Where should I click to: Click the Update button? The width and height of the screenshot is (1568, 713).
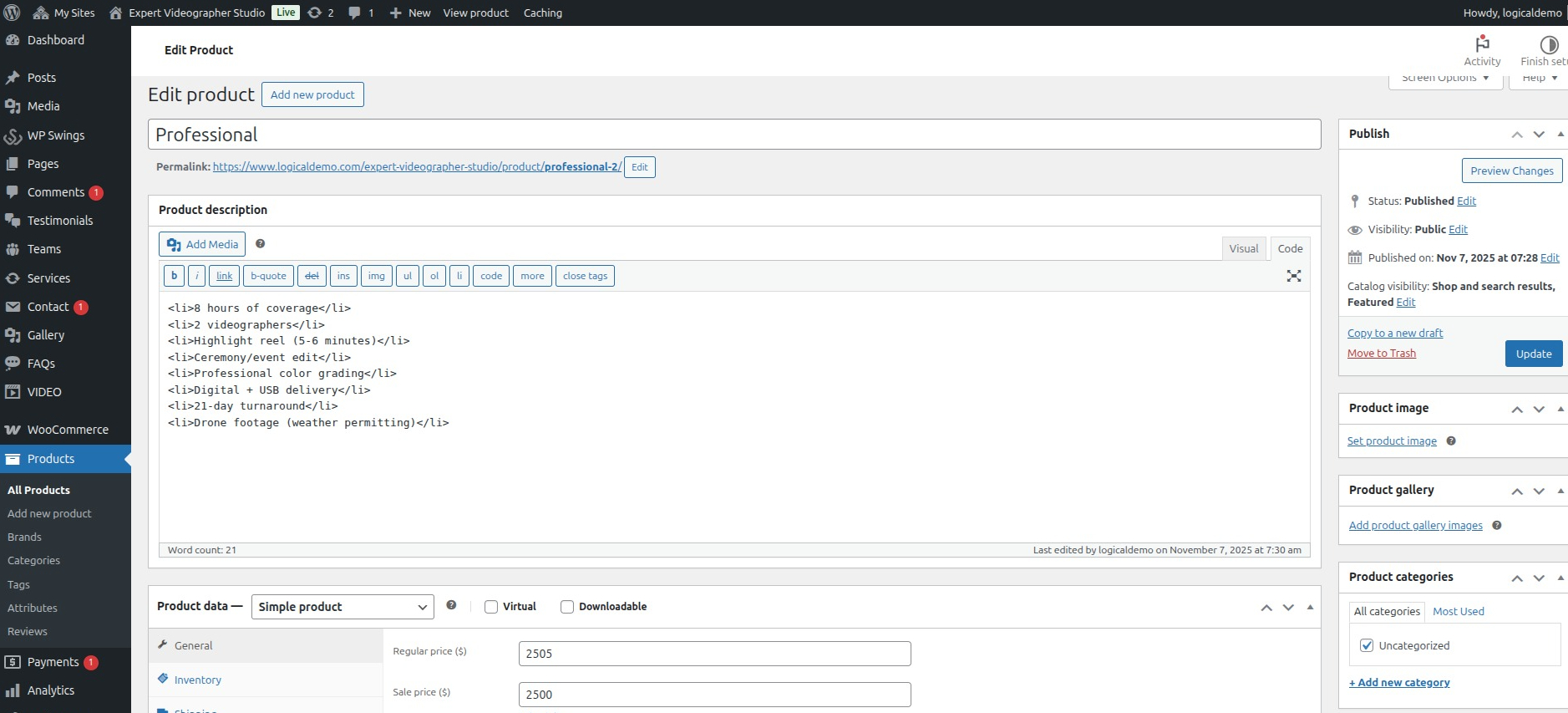(1534, 354)
